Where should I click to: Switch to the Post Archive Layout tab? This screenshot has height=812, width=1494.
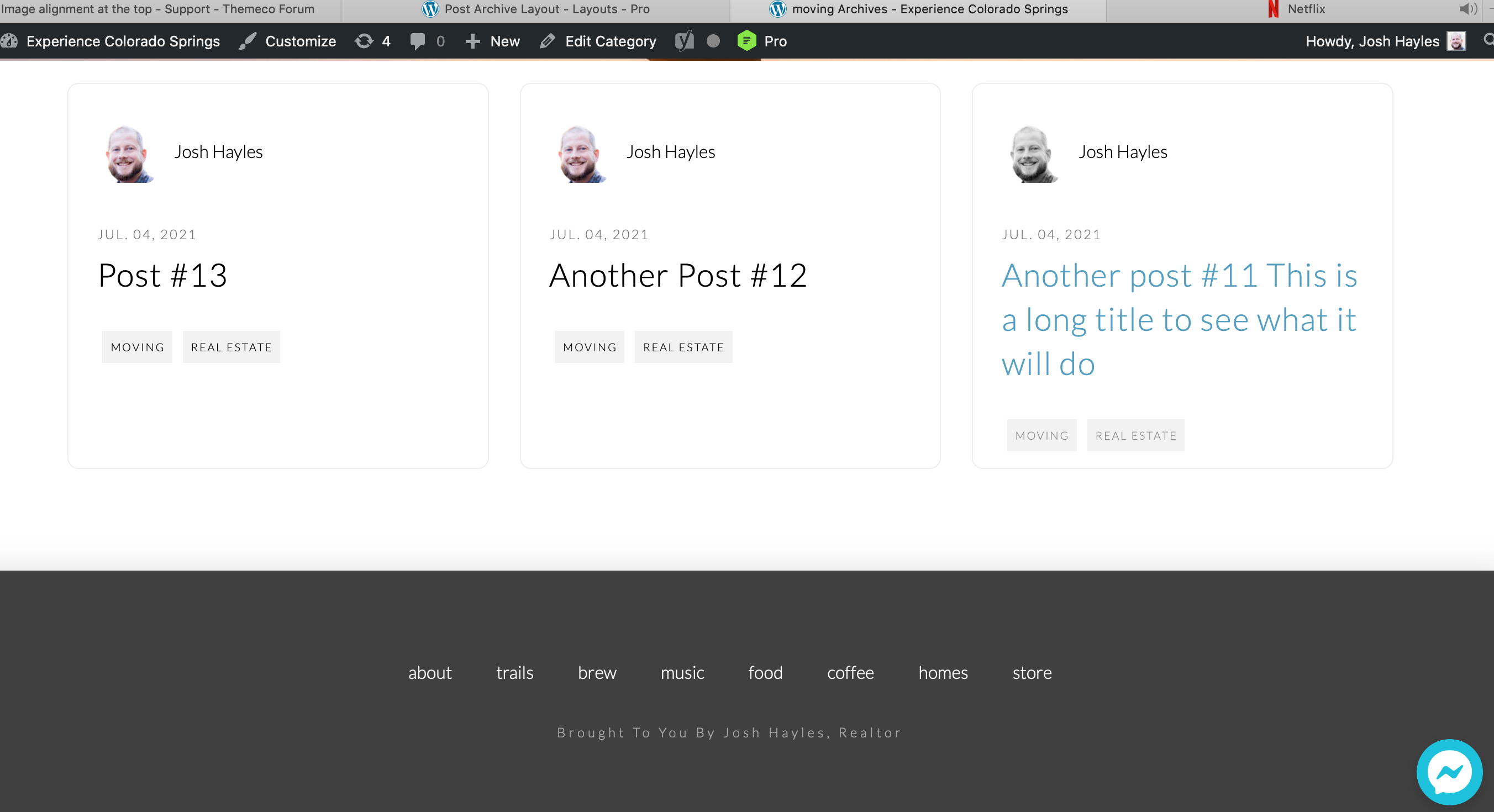tap(546, 9)
